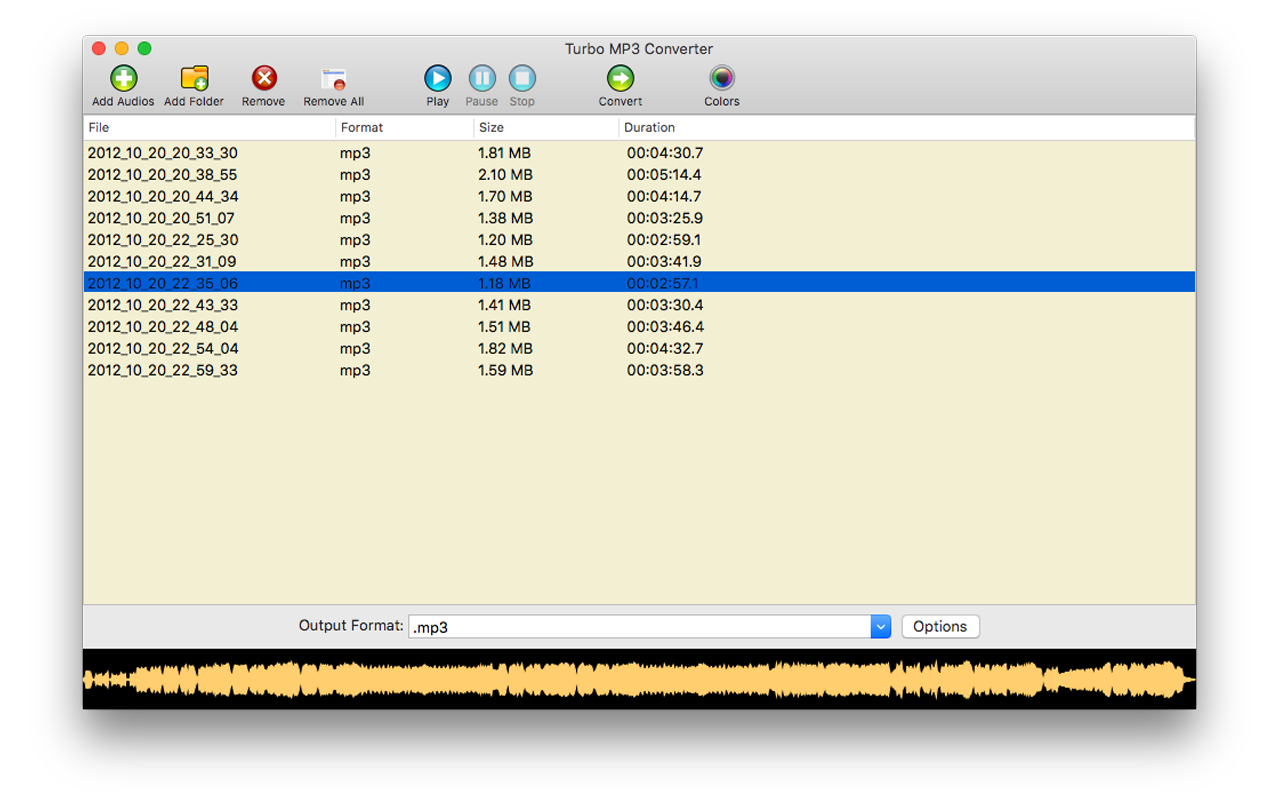
Task: Click the duration 00:03:58.3
Action: pos(665,371)
